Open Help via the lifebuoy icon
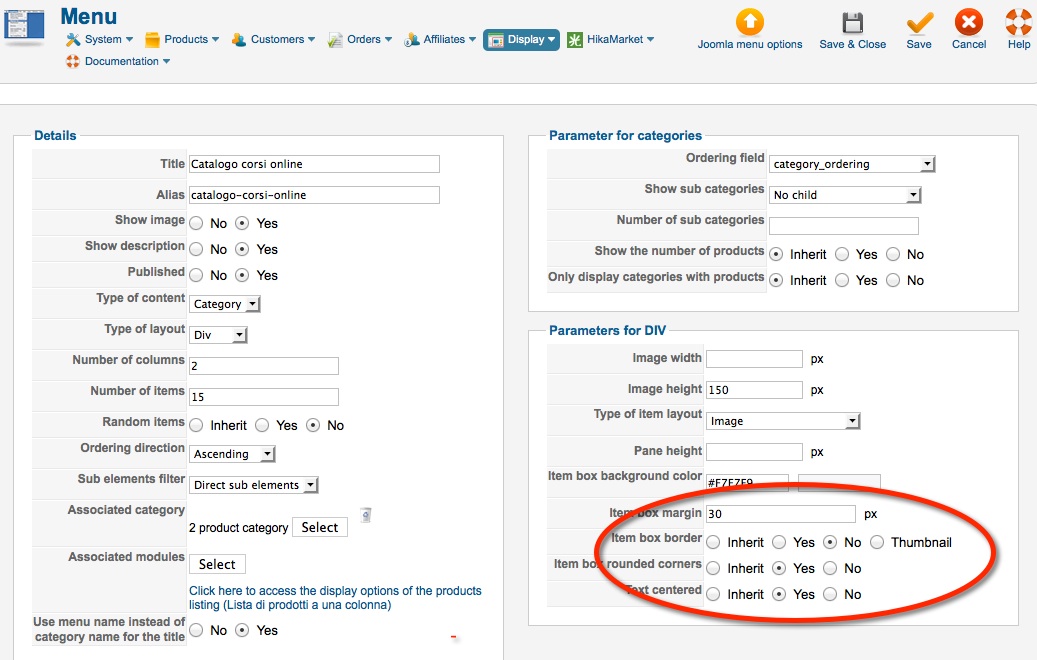Viewport: 1037px width, 660px height. 1018,22
